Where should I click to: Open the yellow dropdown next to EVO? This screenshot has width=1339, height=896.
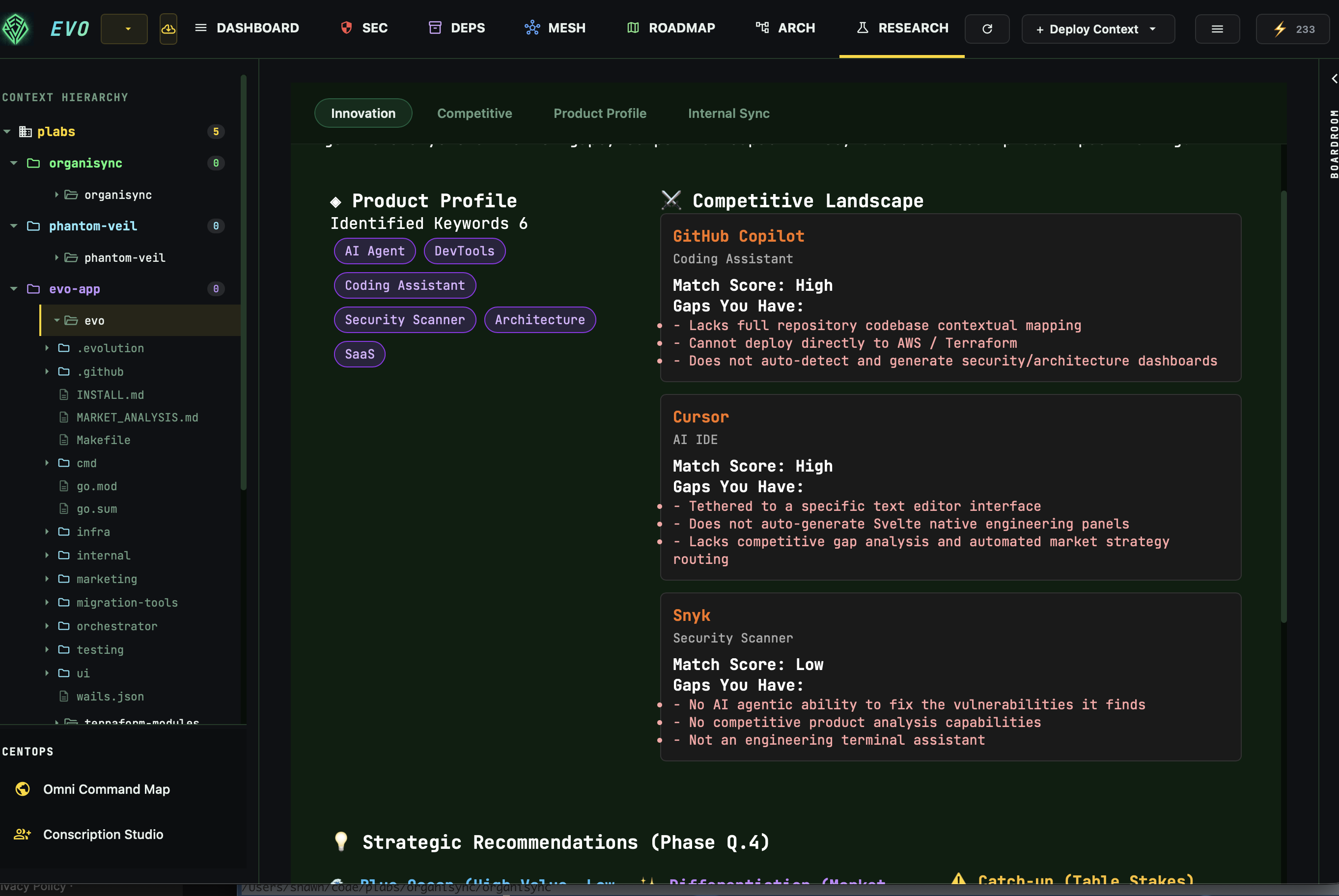tap(124, 28)
